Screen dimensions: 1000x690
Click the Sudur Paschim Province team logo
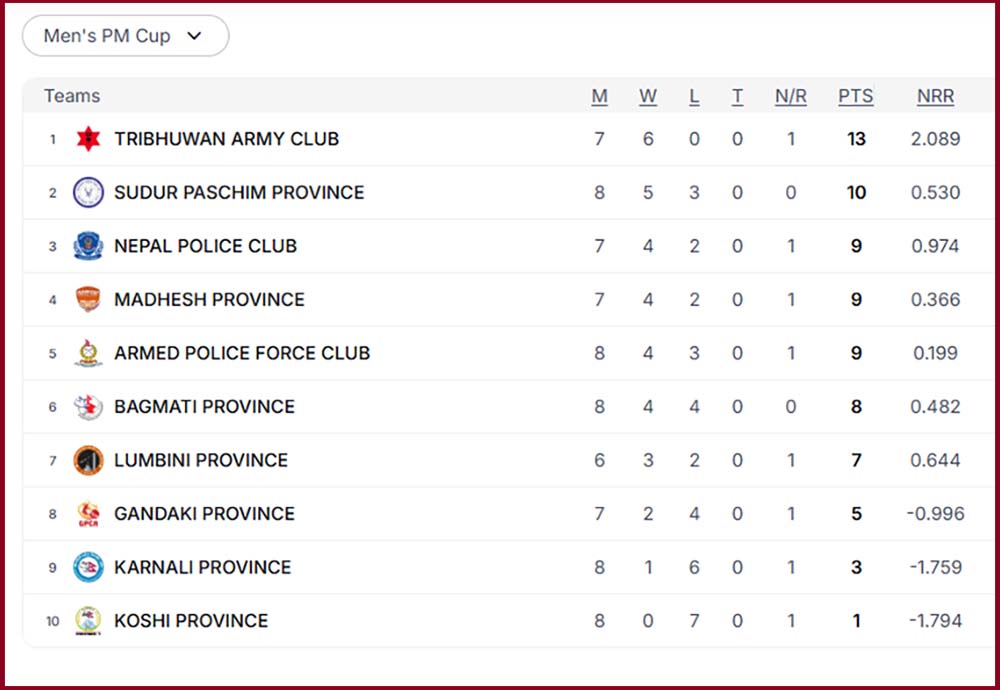click(88, 192)
